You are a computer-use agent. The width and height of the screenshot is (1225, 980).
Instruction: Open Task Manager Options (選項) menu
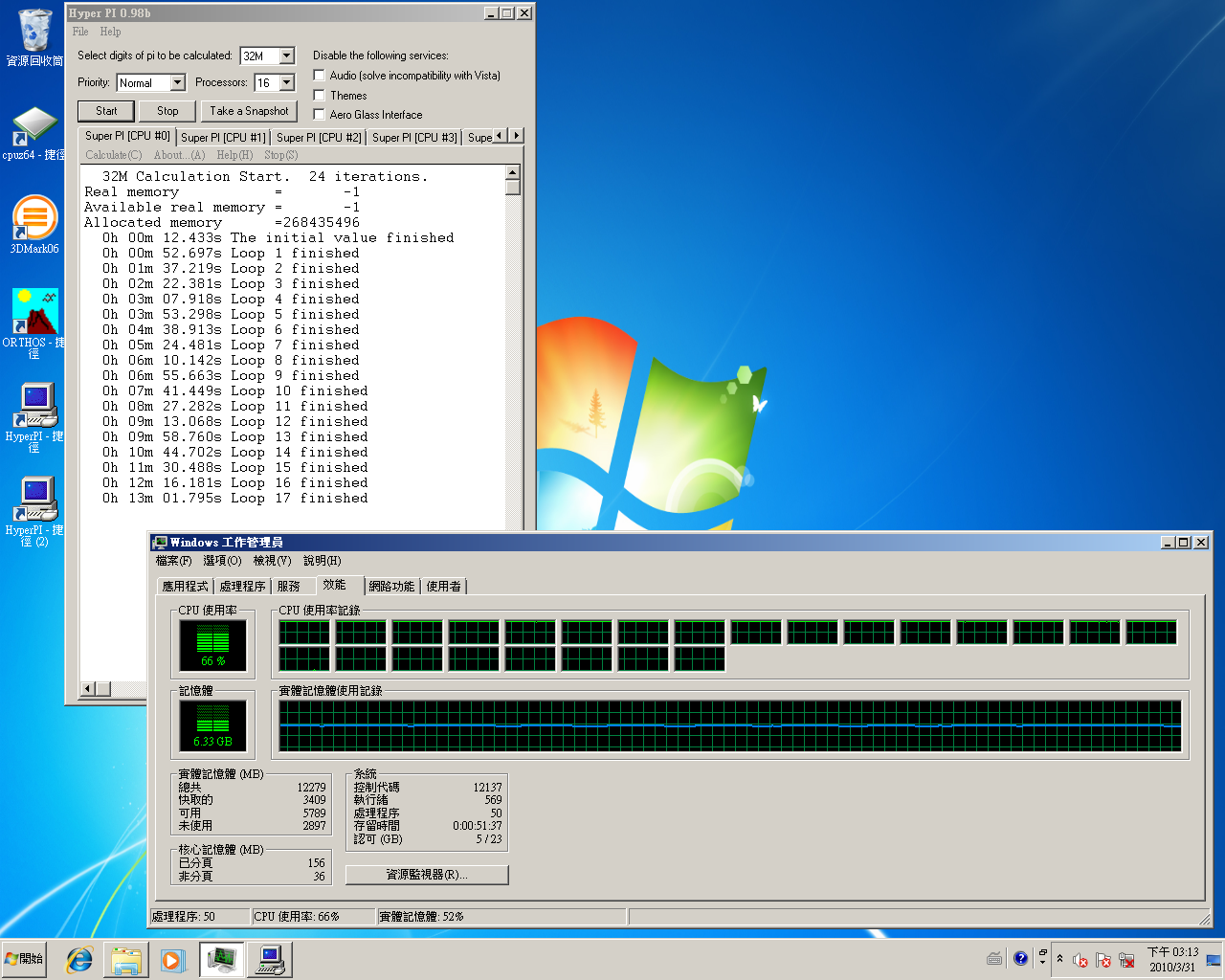tap(222, 561)
